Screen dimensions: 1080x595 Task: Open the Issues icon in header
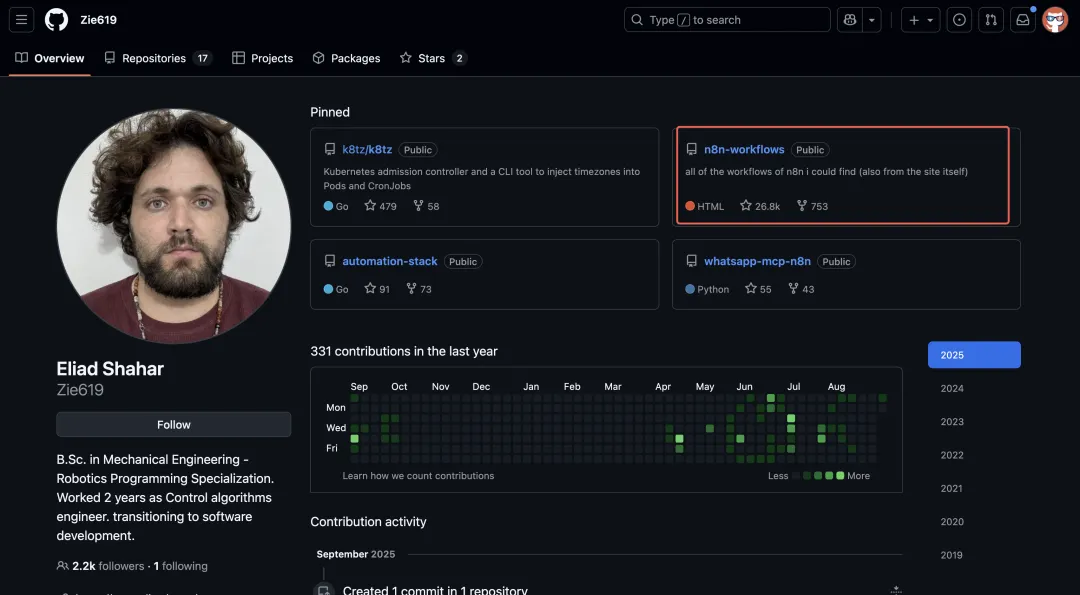959,20
